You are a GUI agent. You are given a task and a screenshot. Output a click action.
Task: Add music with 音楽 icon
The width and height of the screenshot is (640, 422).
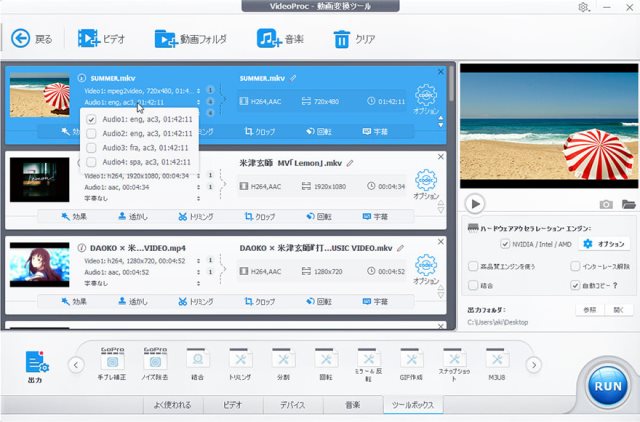tap(280, 39)
